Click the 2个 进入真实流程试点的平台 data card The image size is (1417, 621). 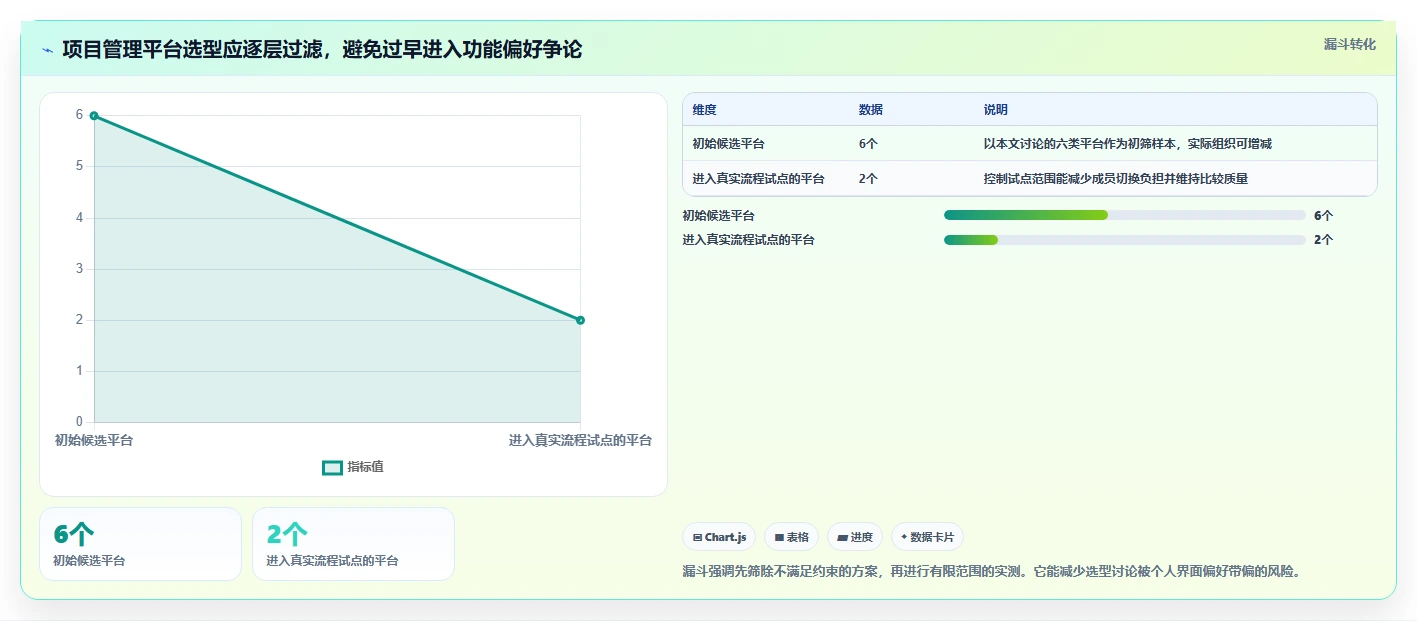[x=354, y=544]
